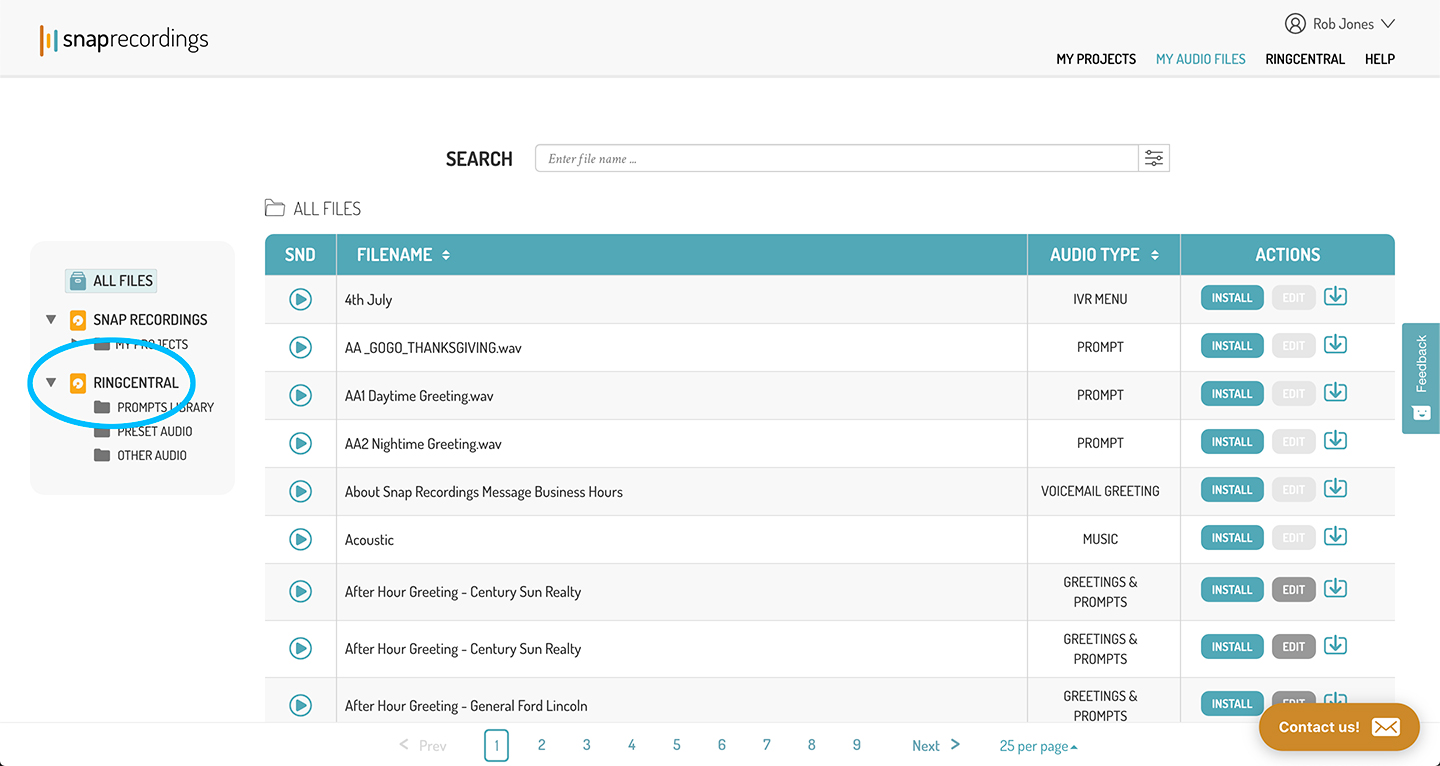Install AA2 Nightime Greeting.wav
The width and height of the screenshot is (1440, 766).
(x=1232, y=442)
